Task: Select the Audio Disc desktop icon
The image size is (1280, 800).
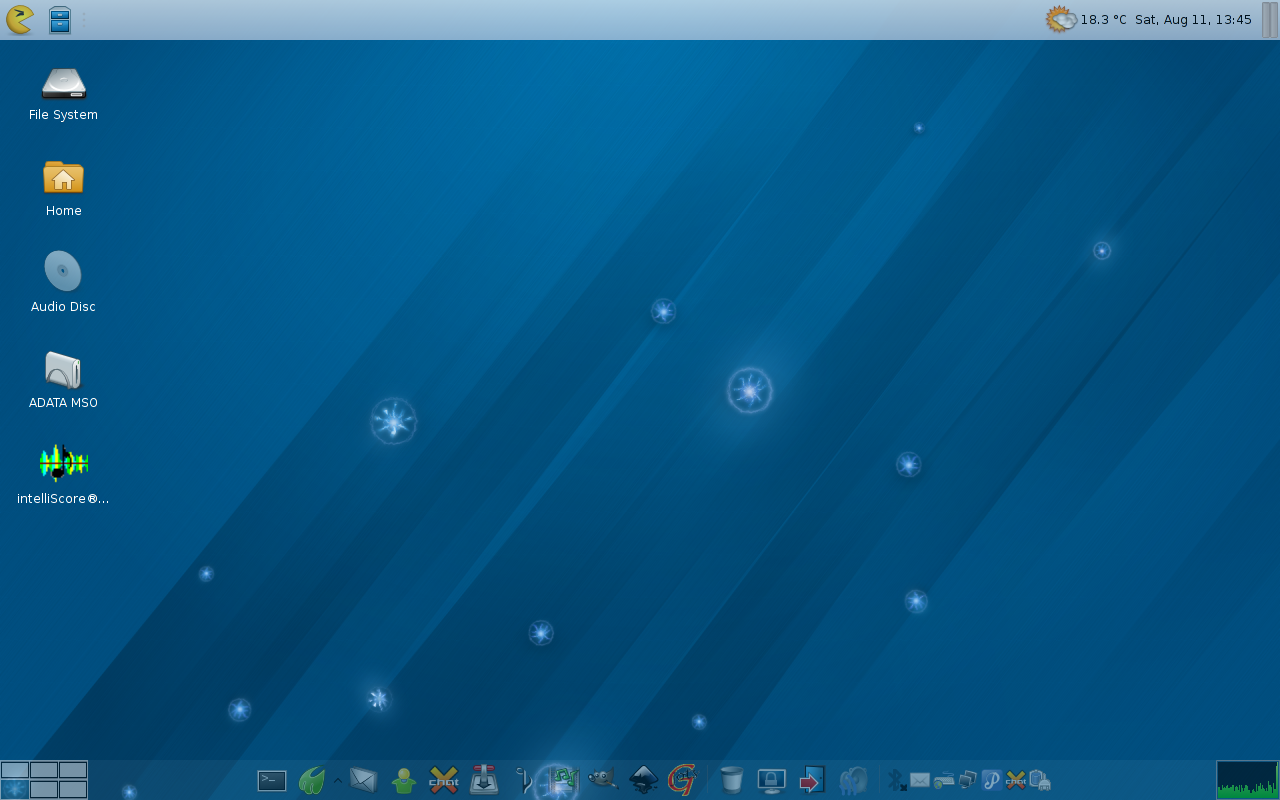Action: click(63, 284)
